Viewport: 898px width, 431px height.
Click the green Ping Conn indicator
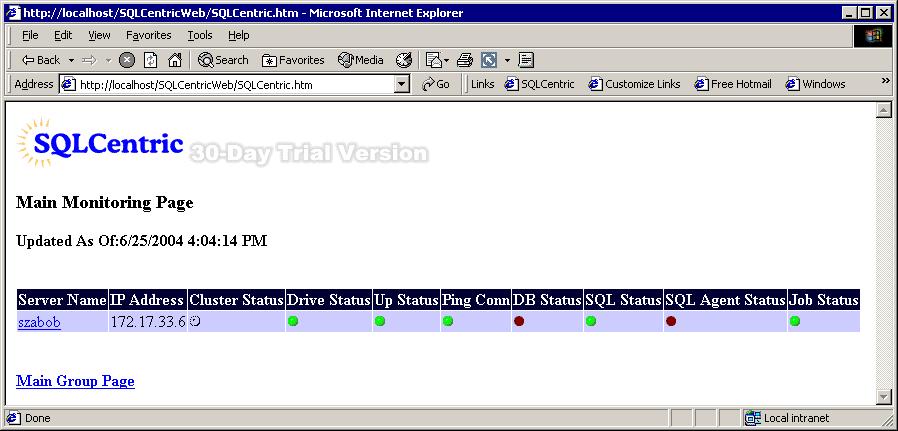pos(448,321)
